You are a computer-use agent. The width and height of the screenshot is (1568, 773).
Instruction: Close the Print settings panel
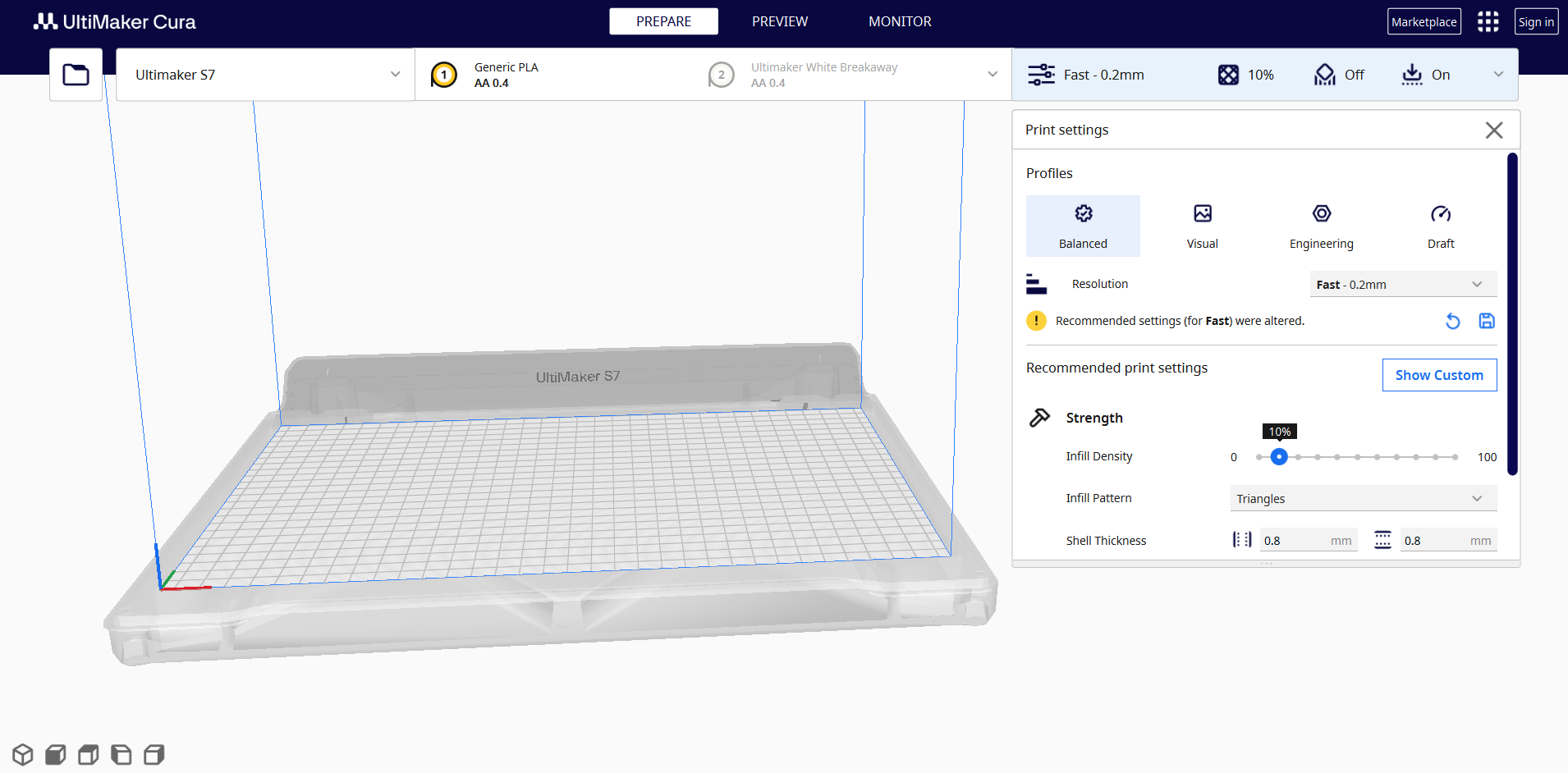pyautogui.click(x=1494, y=130)
